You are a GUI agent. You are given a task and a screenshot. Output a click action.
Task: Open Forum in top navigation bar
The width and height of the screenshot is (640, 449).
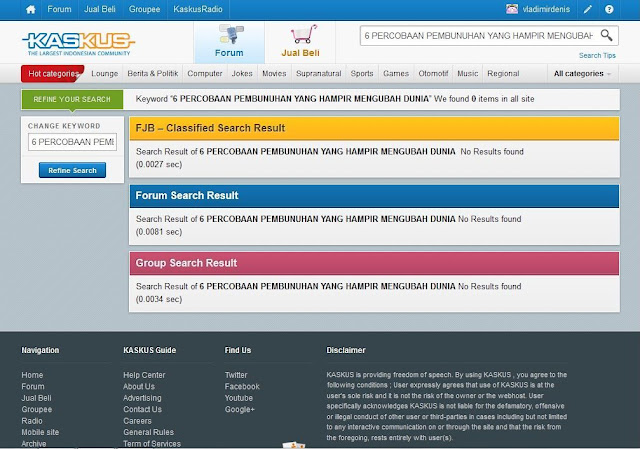[59, 9]
